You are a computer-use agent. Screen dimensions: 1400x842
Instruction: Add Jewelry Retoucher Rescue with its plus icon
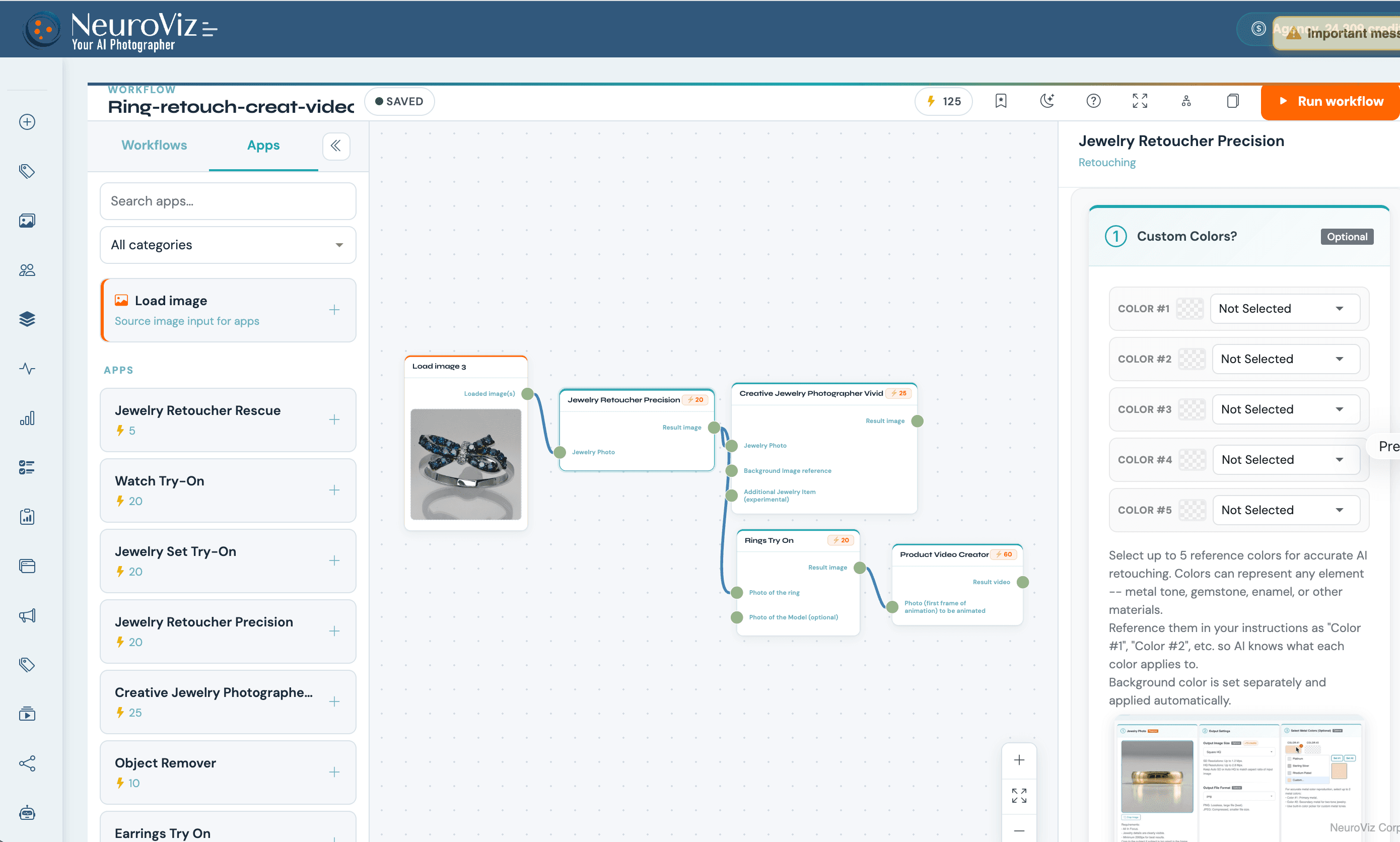(335, 420)
